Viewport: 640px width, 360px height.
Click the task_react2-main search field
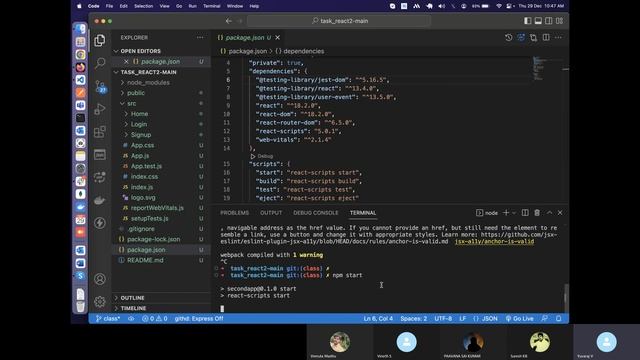tap(339, 21)
